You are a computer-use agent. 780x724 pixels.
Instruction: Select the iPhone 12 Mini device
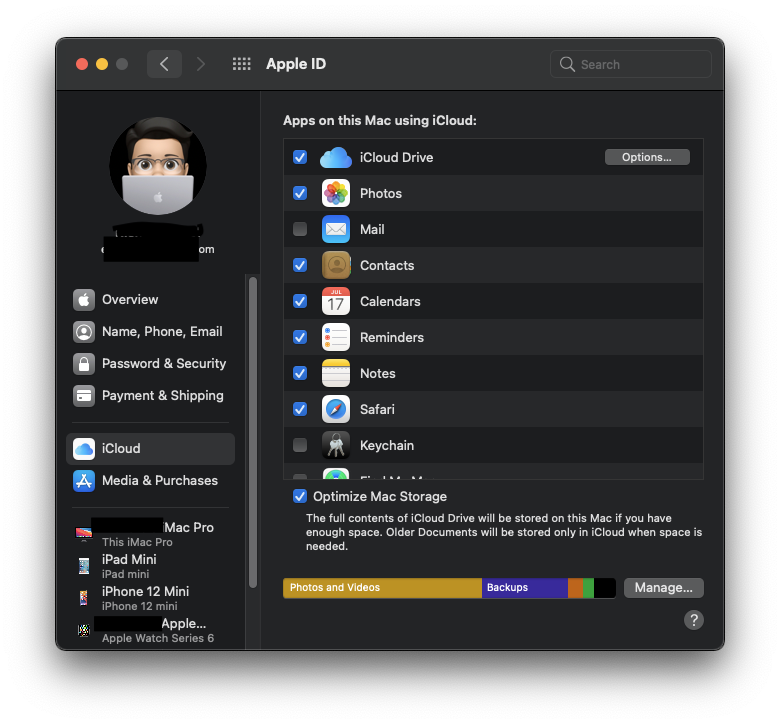pyautogui.click(x=145, y=597)
